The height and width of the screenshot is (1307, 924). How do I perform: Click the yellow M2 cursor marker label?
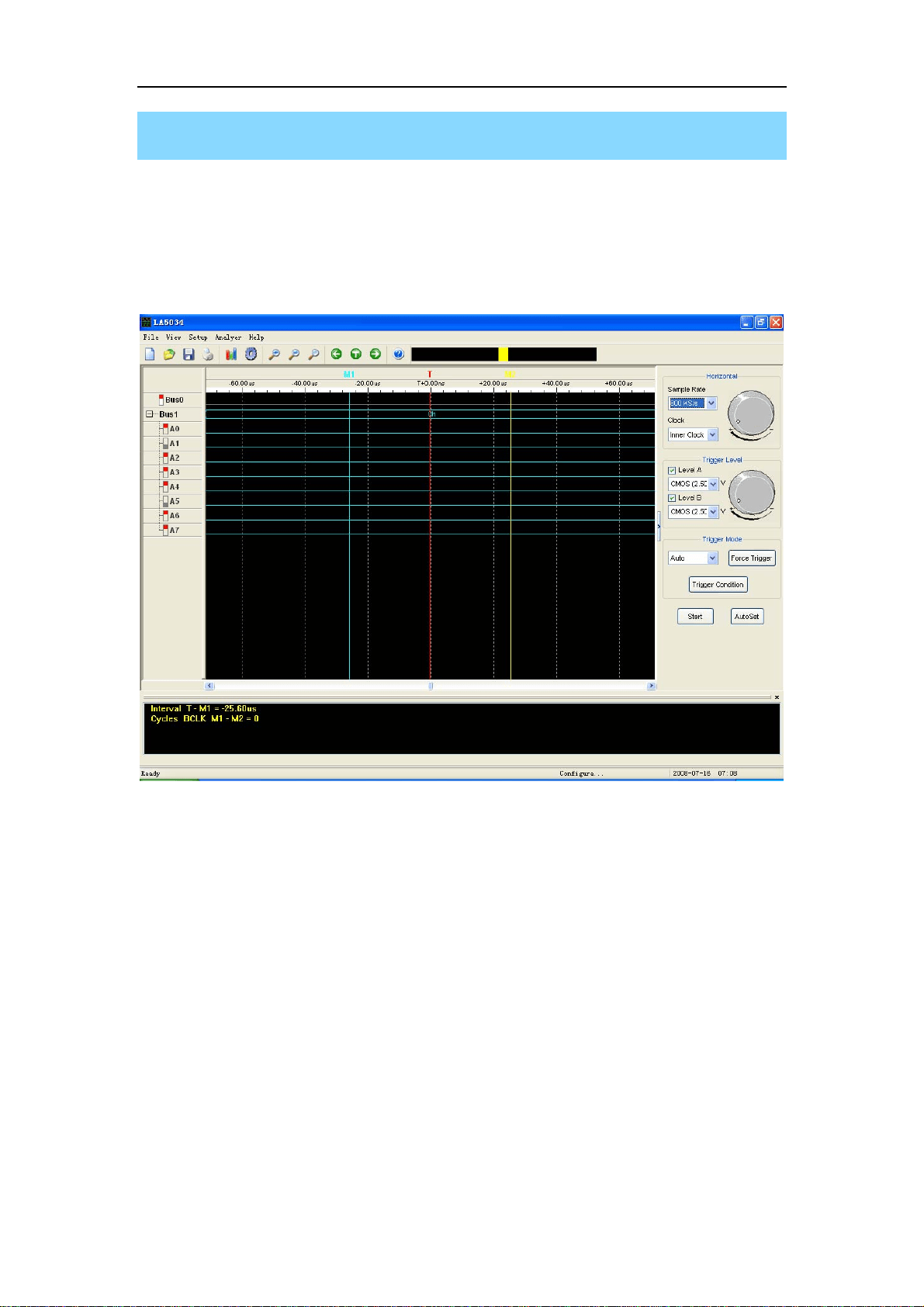click(510, 375)
